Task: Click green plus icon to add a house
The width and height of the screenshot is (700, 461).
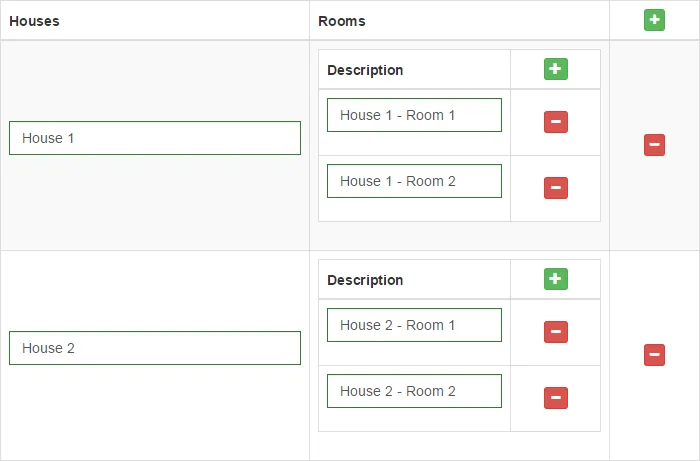Action: [x=654, y=19]
